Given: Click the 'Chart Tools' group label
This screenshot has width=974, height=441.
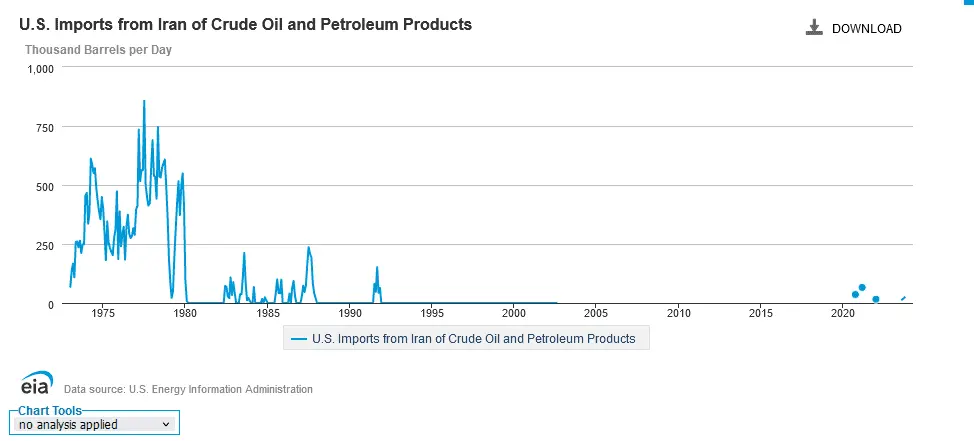Looking at the screenshot, I should [50, 410].
